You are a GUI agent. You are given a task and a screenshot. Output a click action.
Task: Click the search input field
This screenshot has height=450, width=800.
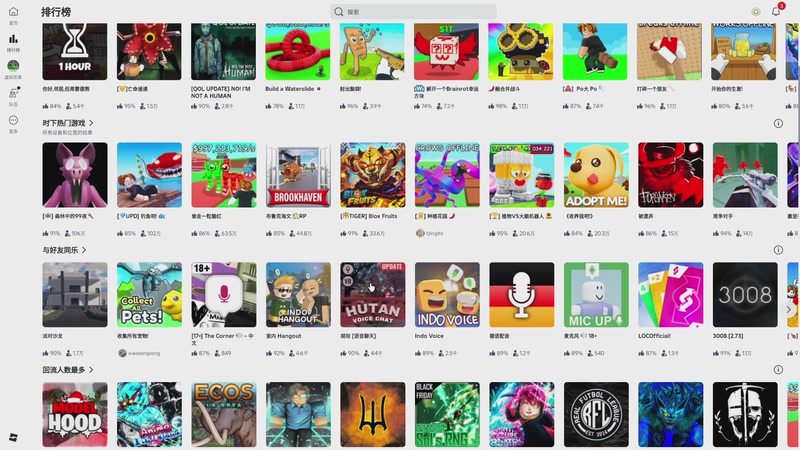pyautogui.click(x=413, y=12)
